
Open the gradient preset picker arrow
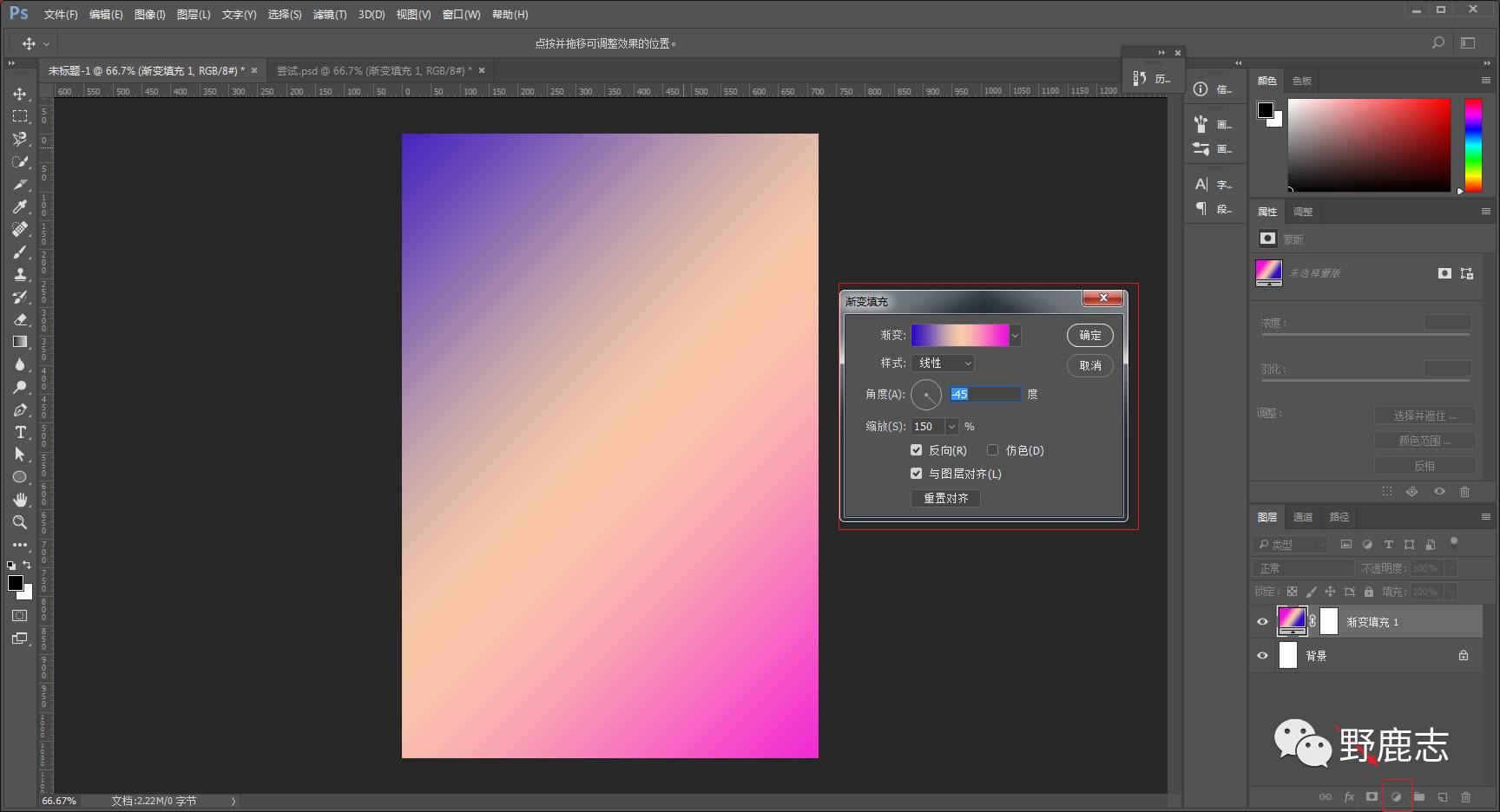pyautogui.click(x=1015, y=336)
